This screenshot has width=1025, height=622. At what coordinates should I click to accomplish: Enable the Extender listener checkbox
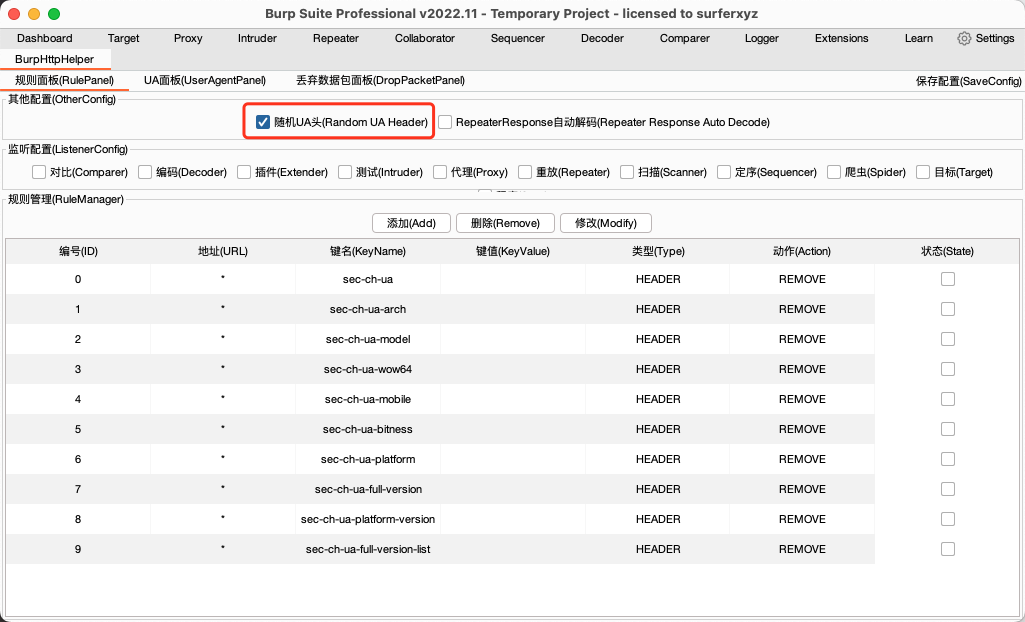tap(244, 172)
